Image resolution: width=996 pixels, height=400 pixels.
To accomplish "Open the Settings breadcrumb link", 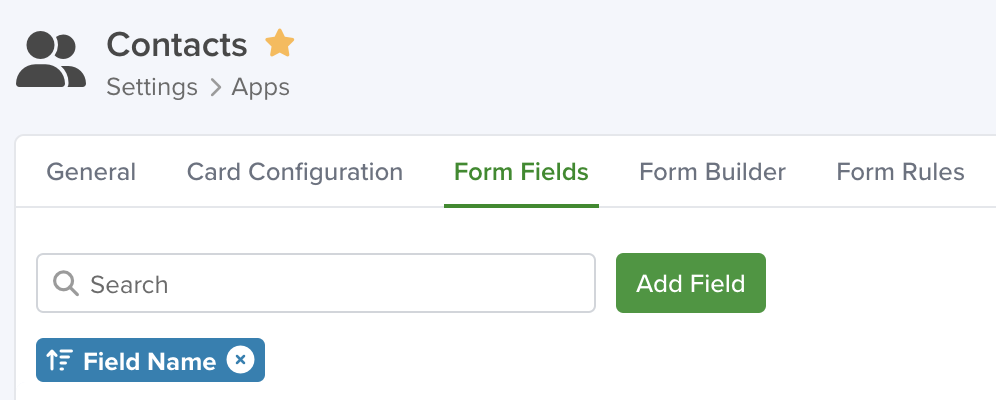I will [x=152, y=87].
